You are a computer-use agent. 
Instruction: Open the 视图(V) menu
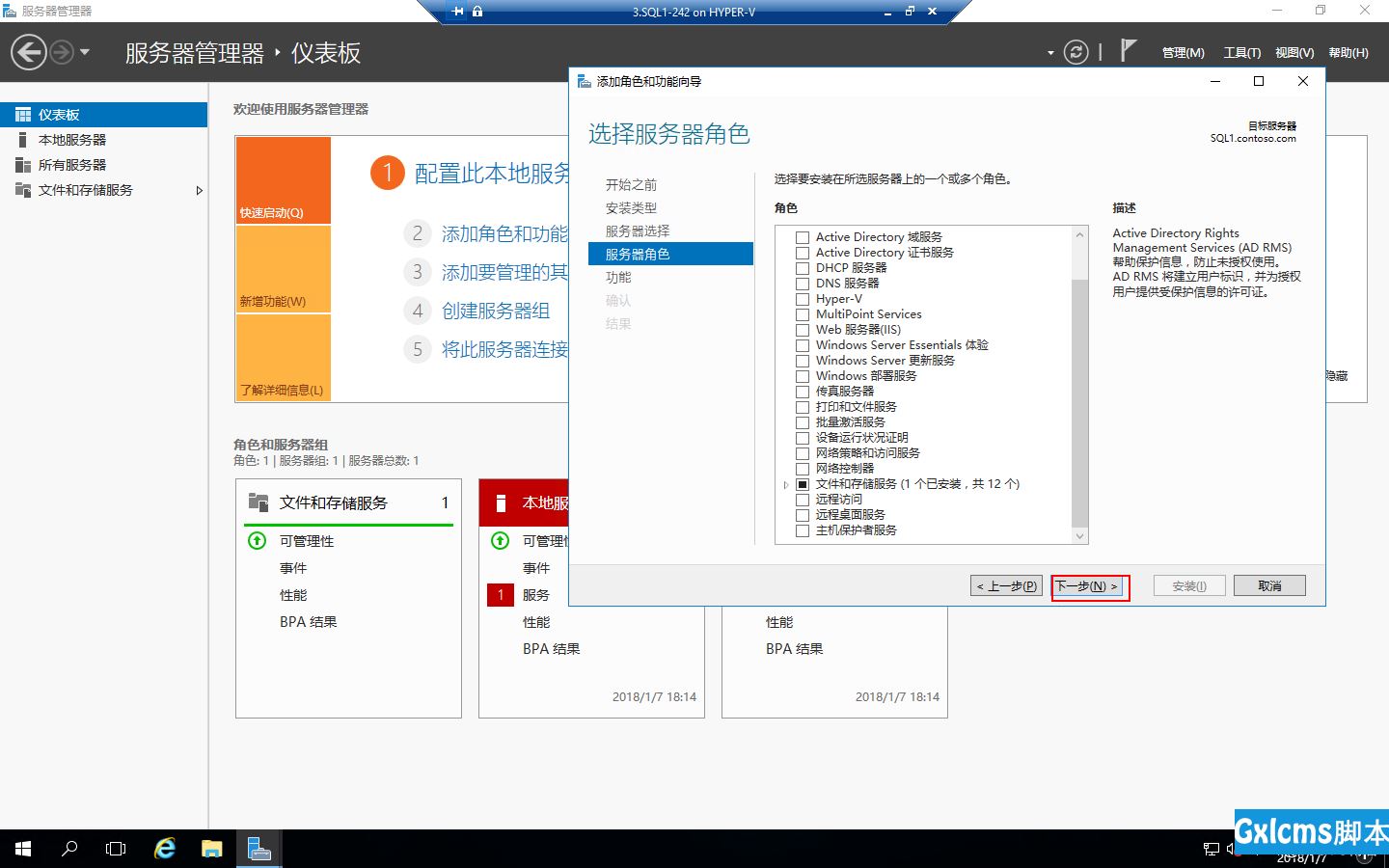[x=1294, y=53]
